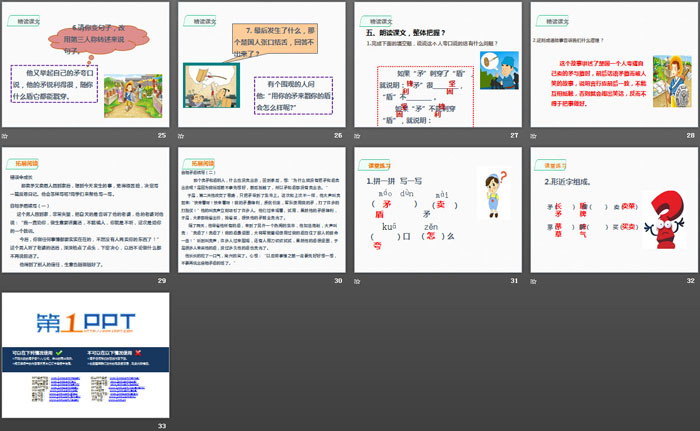The height and width of the screenshot is (431, 700).
Task: Choose slide 29 extended reading thumbnail
Action: point(87,208)
